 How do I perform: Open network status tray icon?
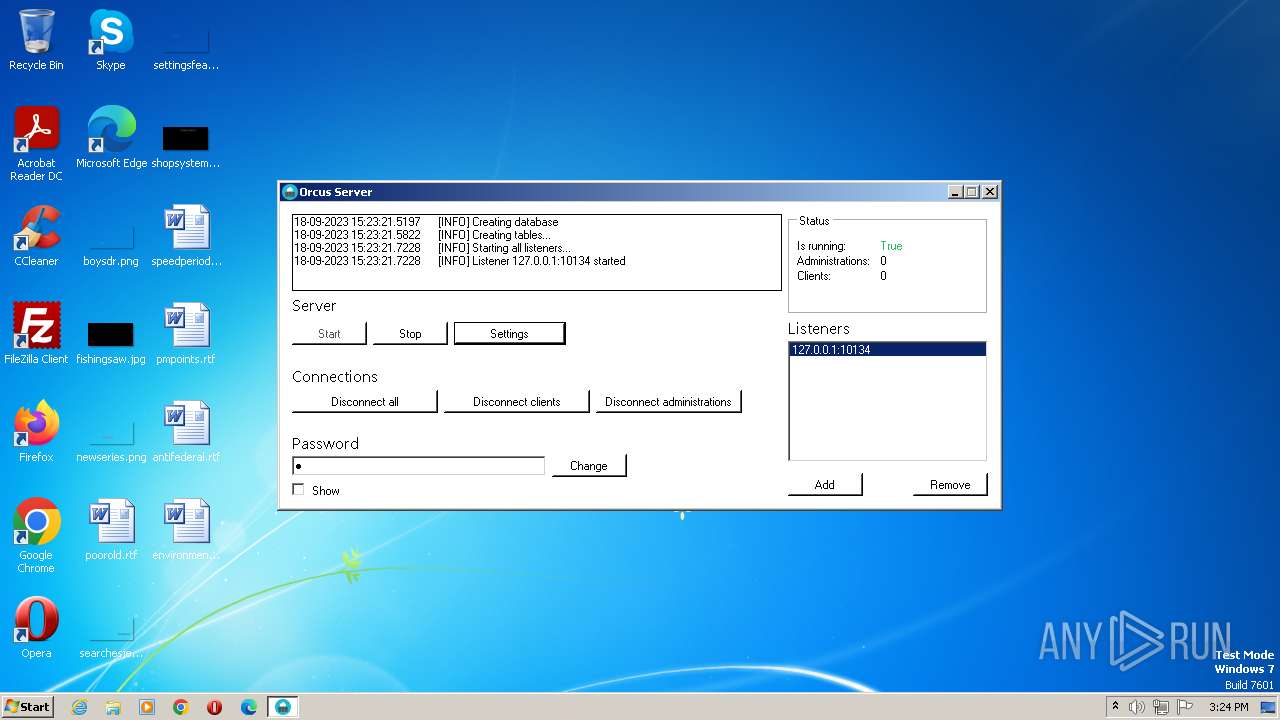click(1161, 707)
